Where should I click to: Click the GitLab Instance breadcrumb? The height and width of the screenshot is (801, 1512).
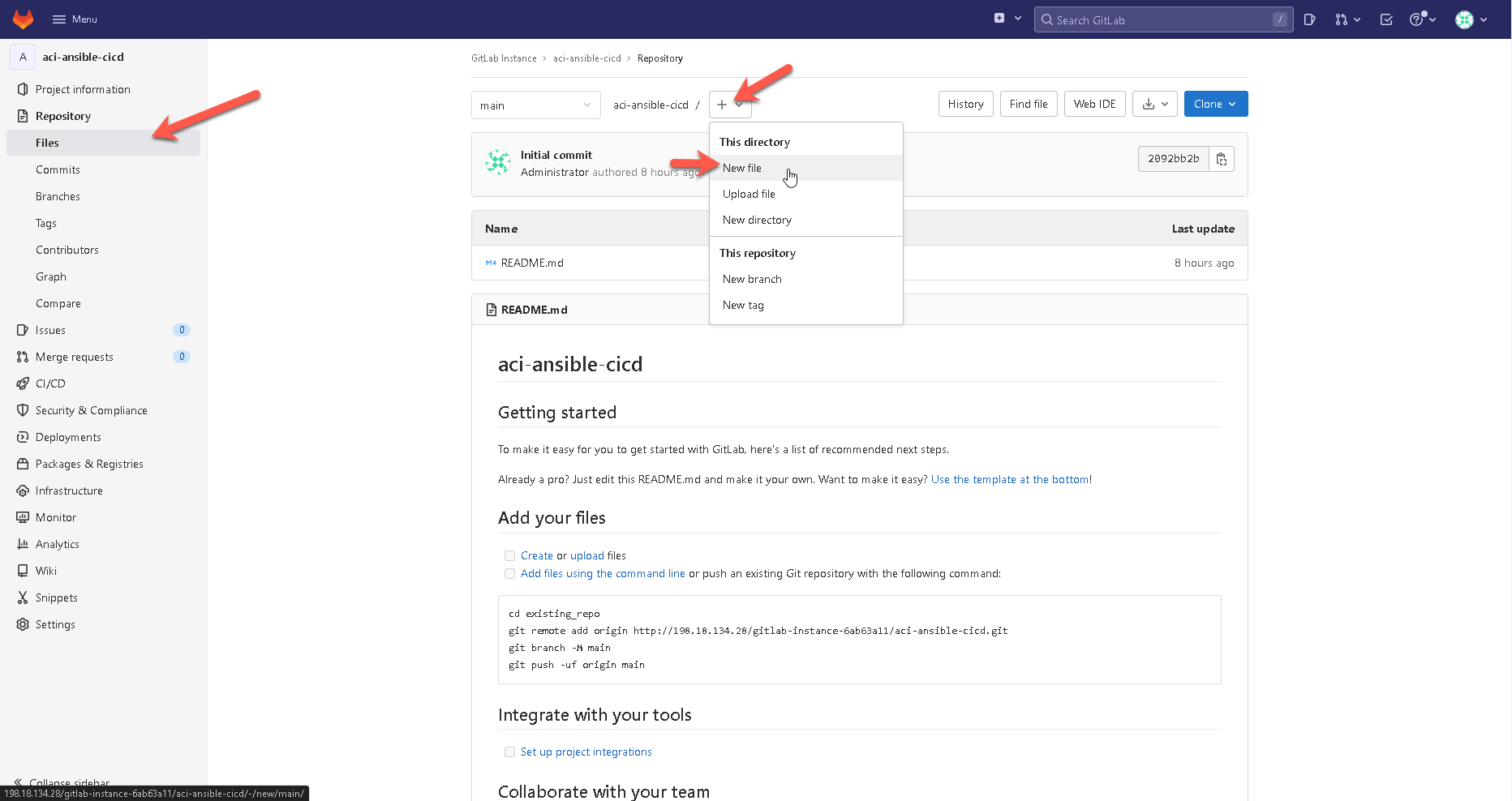point(504,58)
